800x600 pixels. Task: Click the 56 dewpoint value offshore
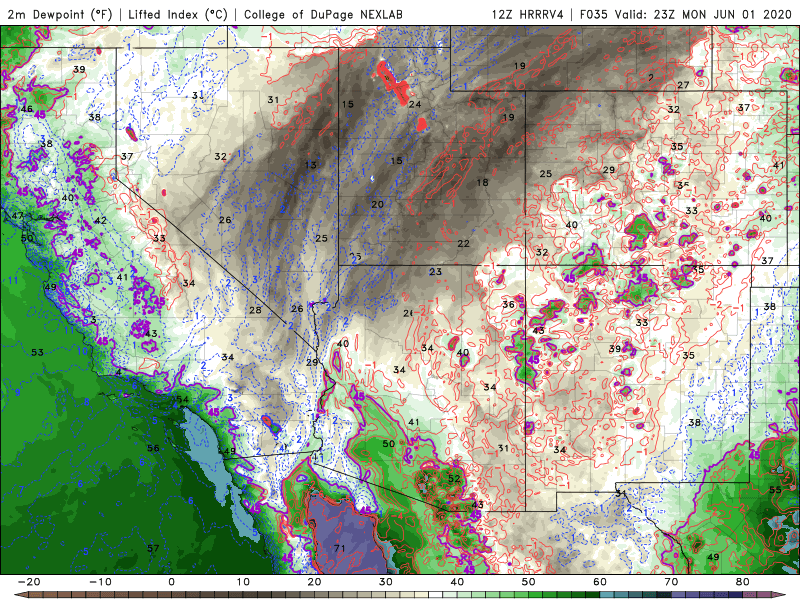[x=153, y=448]
